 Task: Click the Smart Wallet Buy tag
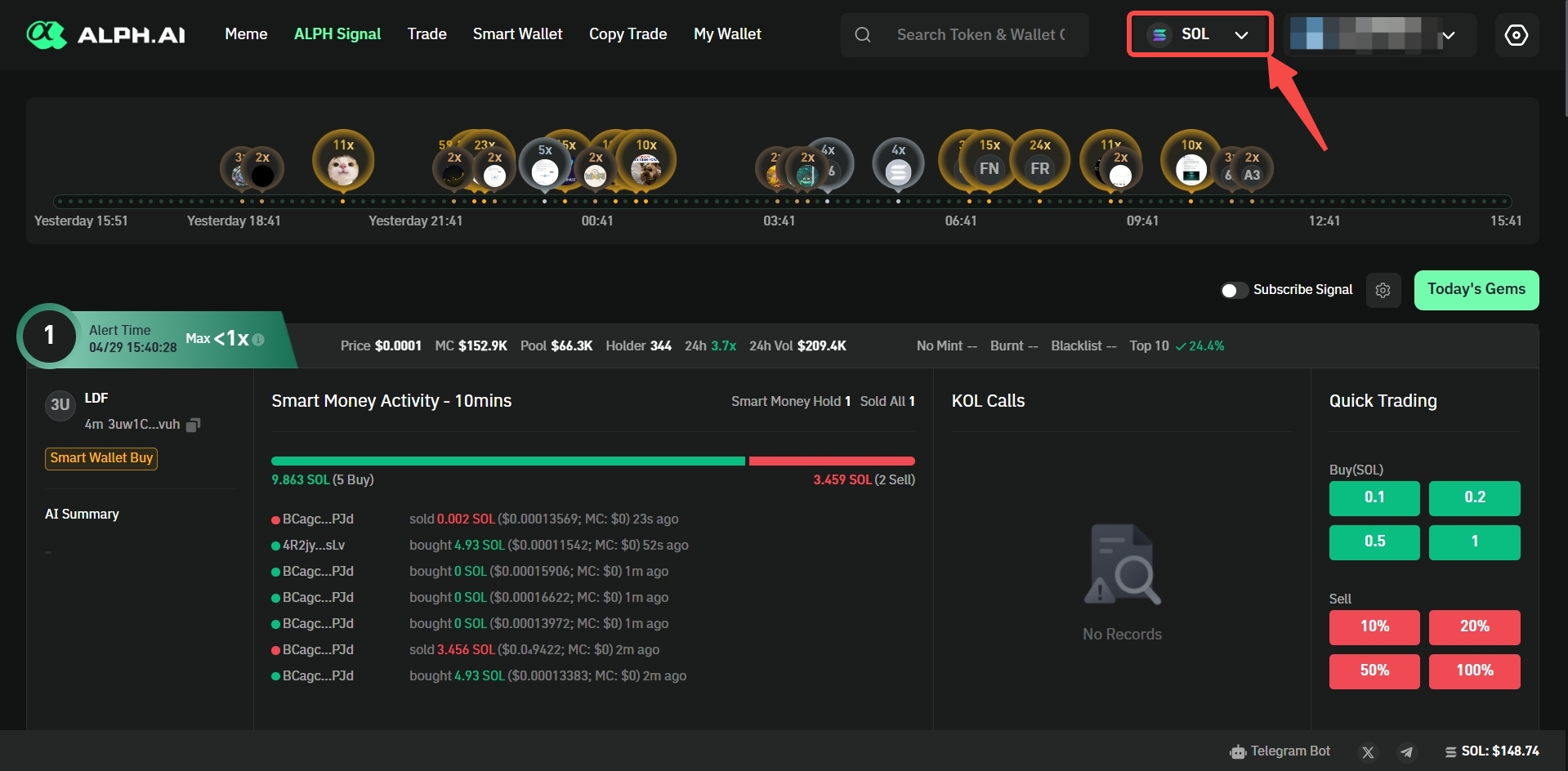[101, 458]
